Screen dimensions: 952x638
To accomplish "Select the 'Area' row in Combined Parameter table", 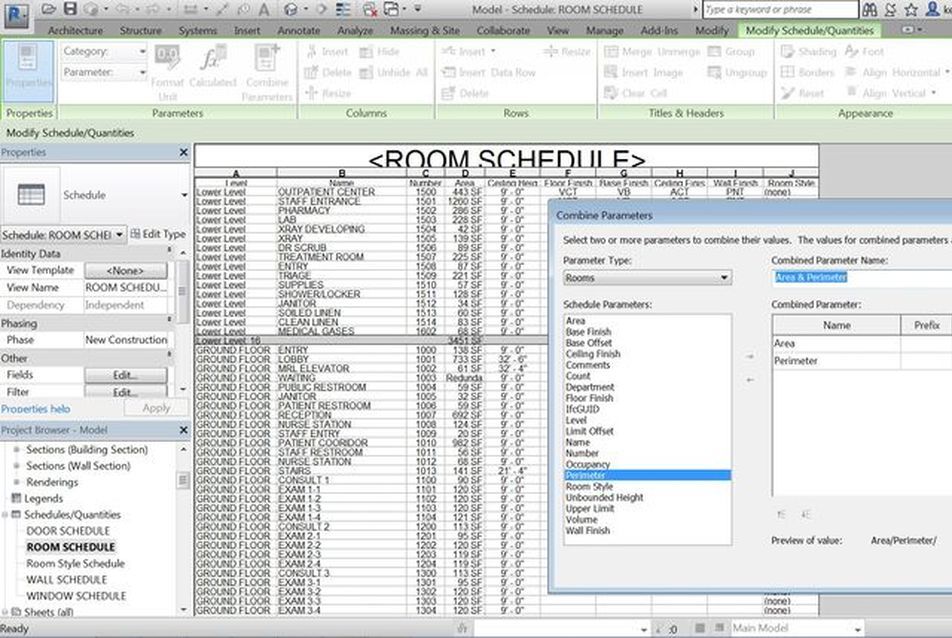I will (862, 344).
